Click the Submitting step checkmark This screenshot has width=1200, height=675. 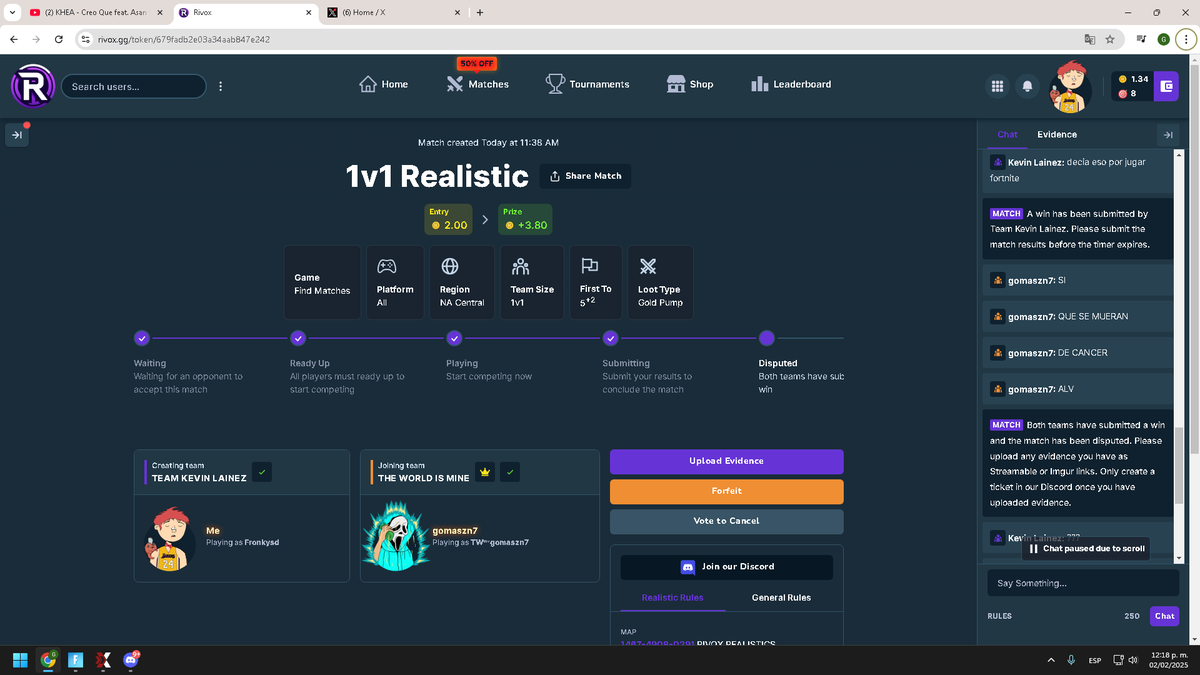click(x=610, y=338)
